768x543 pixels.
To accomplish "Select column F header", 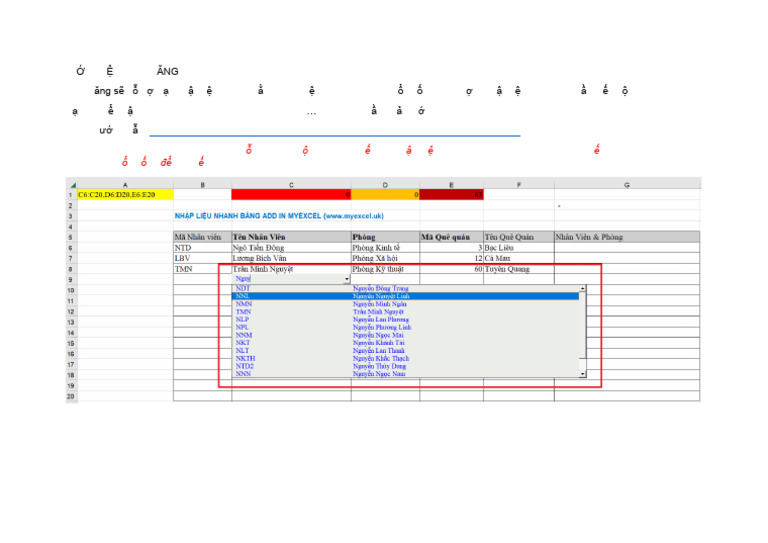I will pos(519,185).
